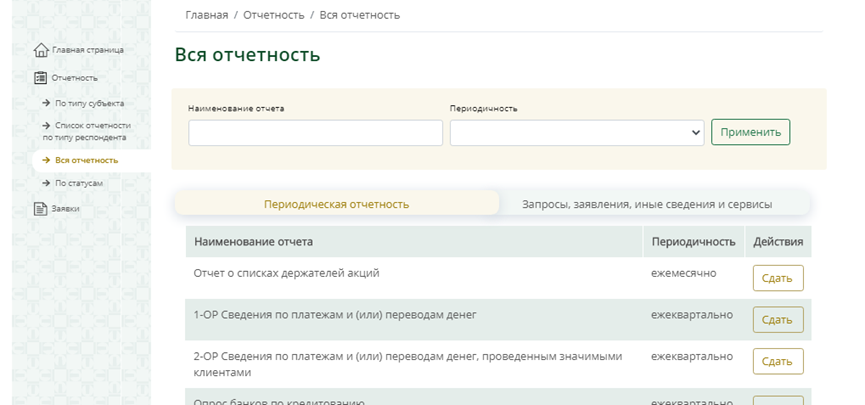Open Список отчетности по типу респондента
The height and width of the screenshot is (405, 865).
pos(93,131)
